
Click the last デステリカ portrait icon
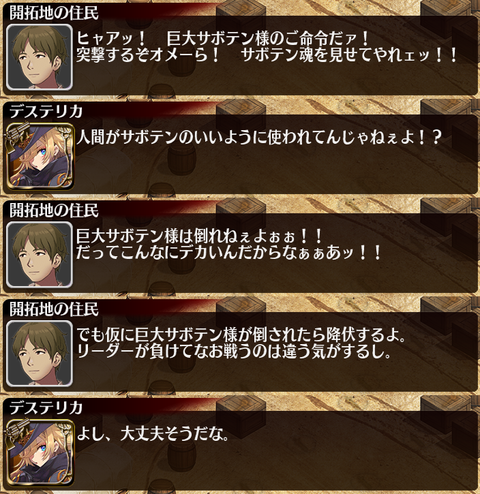tap(39, 452)
